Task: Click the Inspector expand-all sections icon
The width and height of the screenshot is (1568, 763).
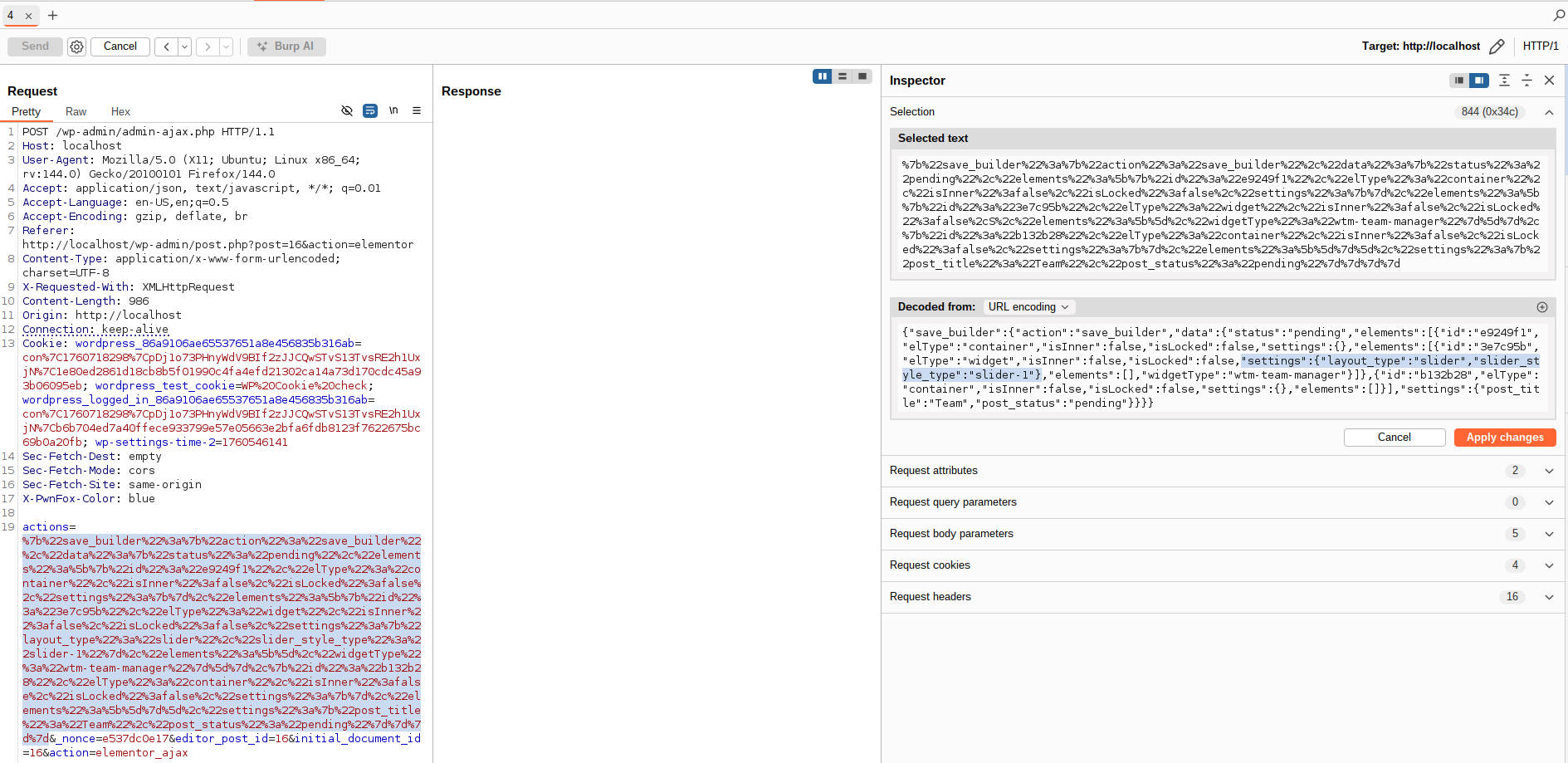Action: pos(1504,81)
